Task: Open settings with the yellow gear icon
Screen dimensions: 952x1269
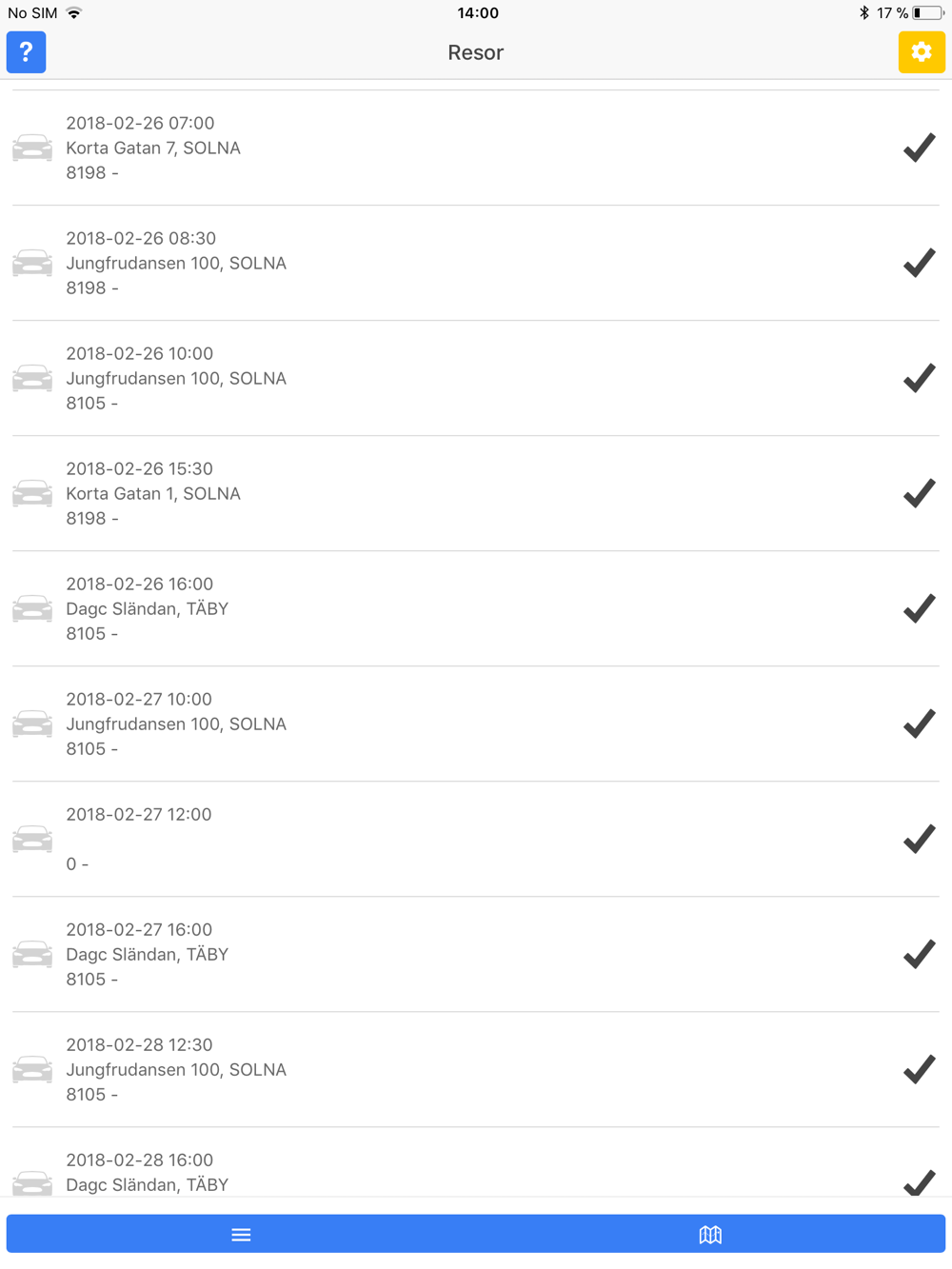Action: click(921, 52)
